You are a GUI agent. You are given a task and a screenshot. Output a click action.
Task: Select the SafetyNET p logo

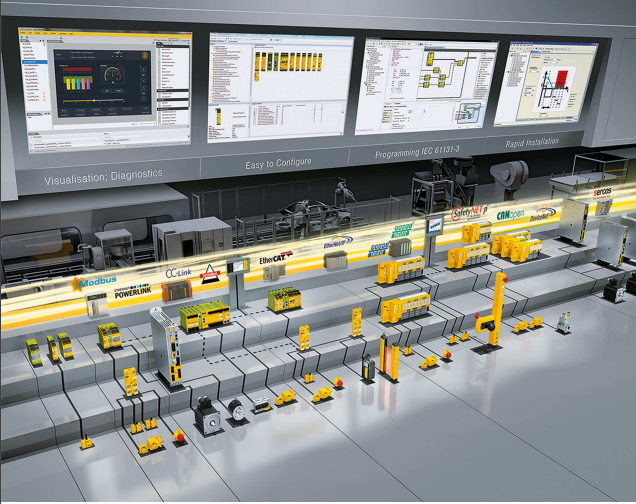[467, 214]
